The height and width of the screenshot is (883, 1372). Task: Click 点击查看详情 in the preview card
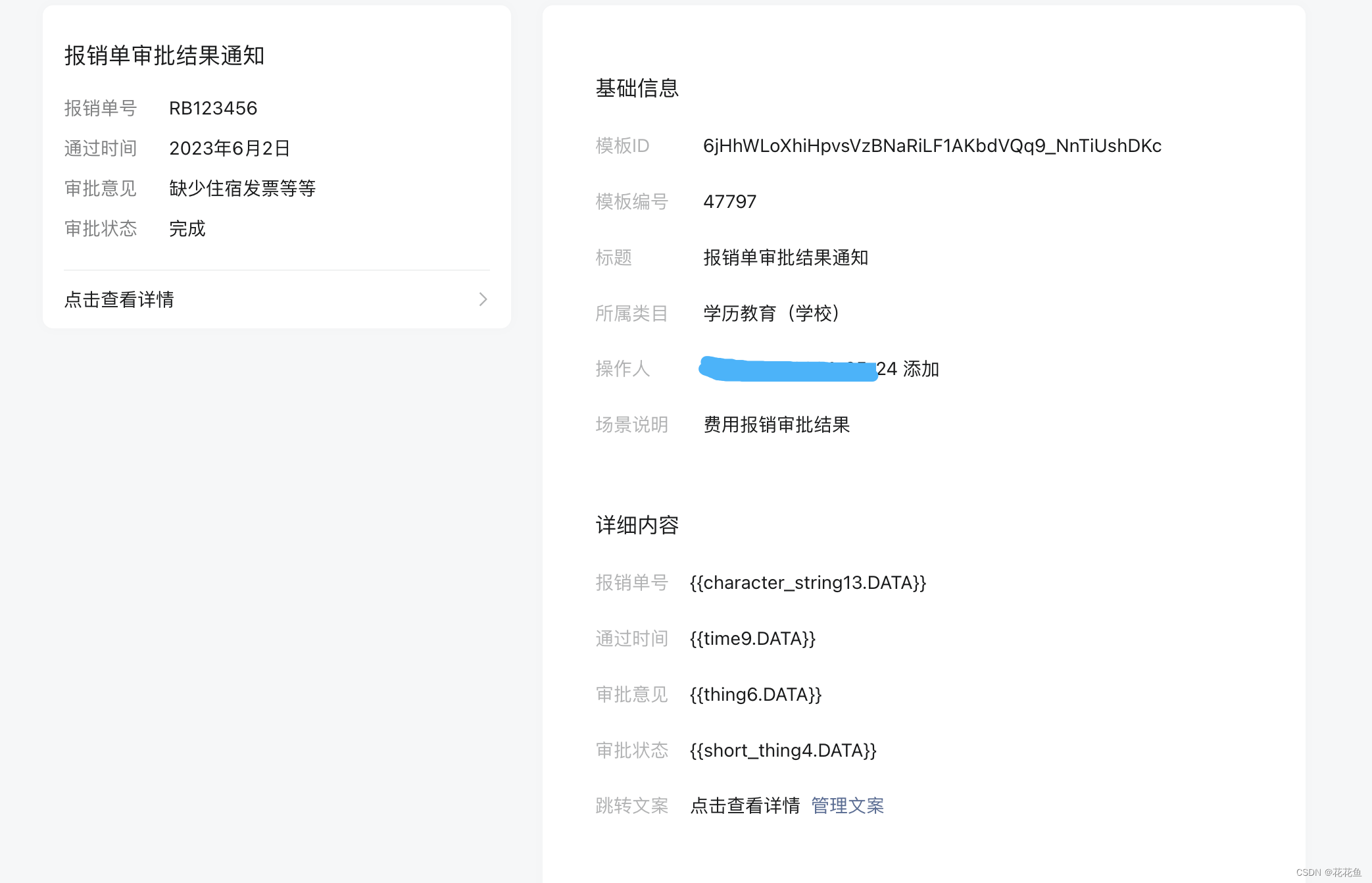click(x=119, y=299)
